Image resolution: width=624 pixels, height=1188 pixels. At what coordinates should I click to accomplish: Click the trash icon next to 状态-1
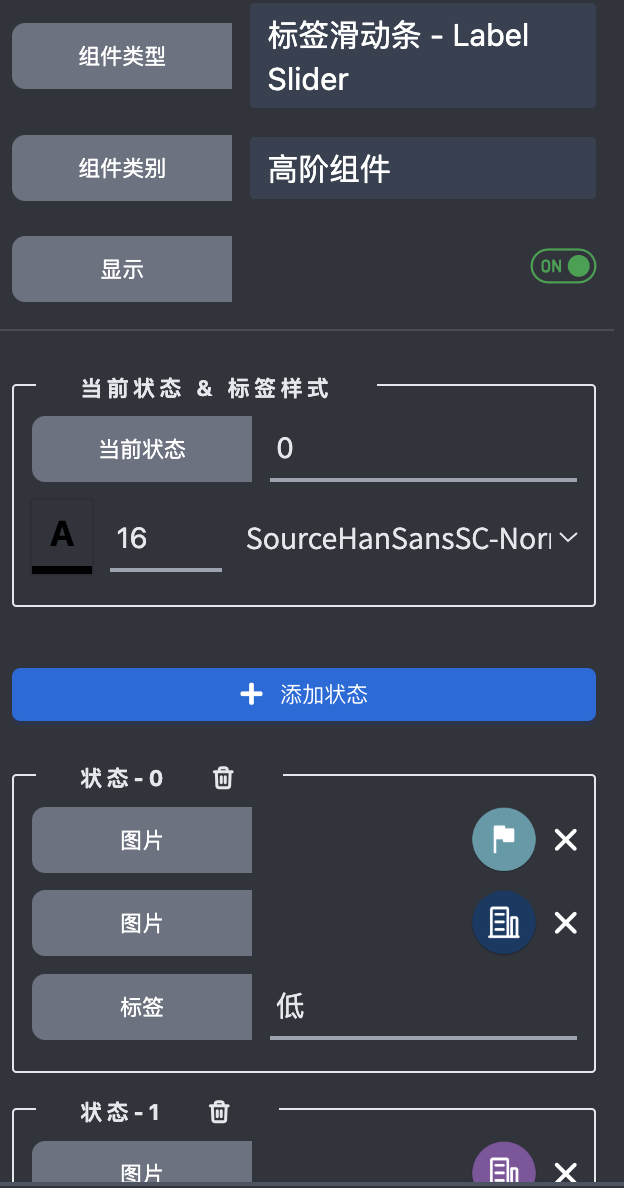pyautogui.click(x=219, y=1112)
